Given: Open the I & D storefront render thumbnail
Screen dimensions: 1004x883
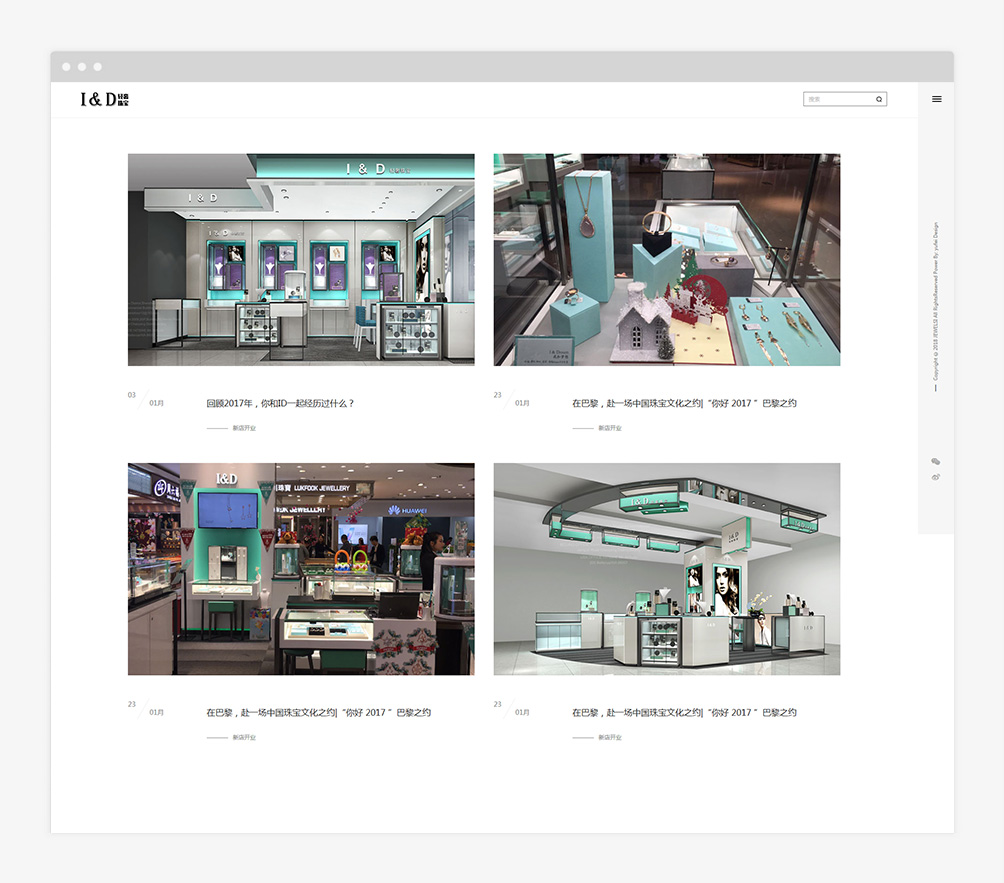Looking at the screenshot, I should tap(301, 259).
